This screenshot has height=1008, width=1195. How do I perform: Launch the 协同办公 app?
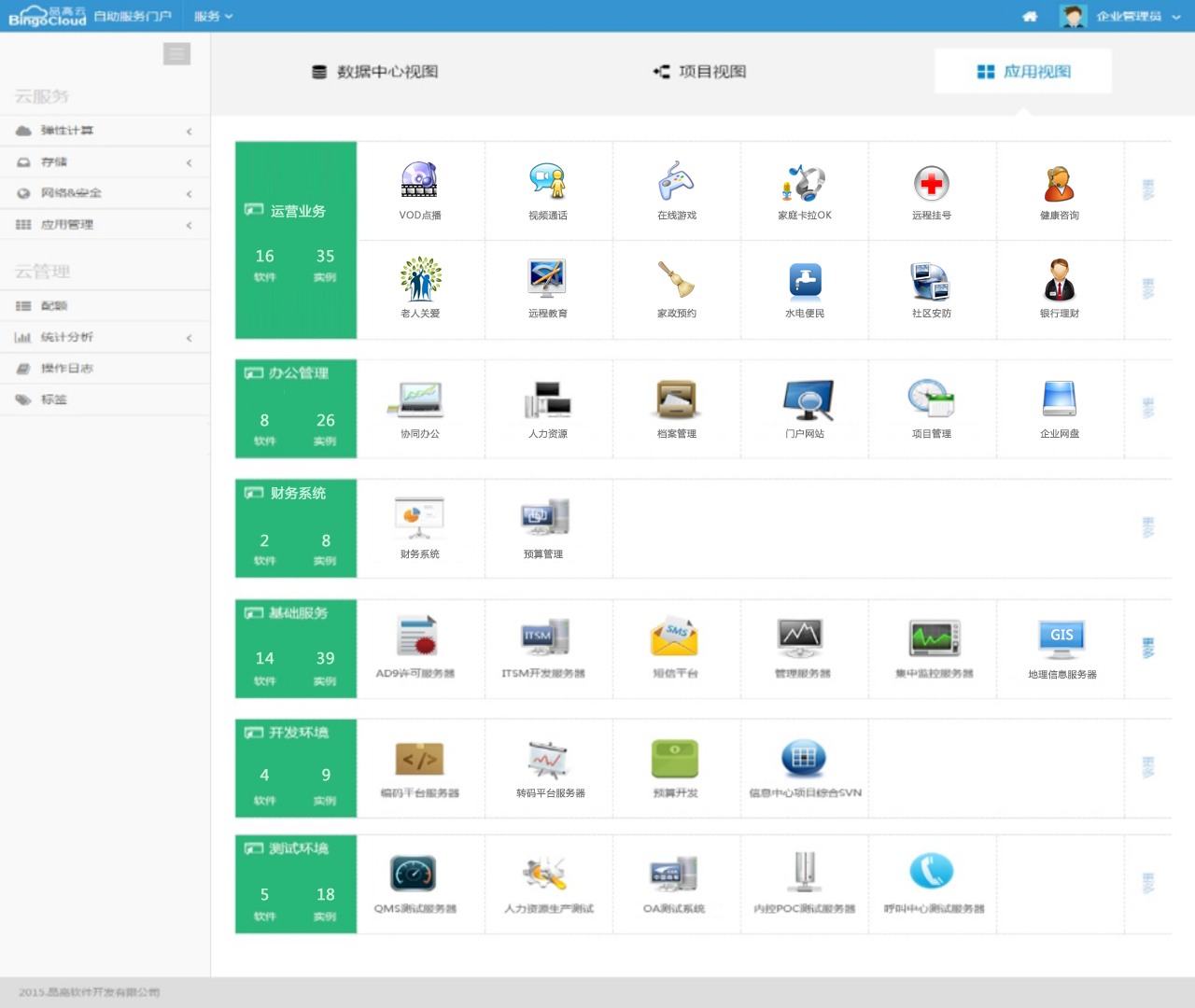pyautogui.click(x=418, y=399)
